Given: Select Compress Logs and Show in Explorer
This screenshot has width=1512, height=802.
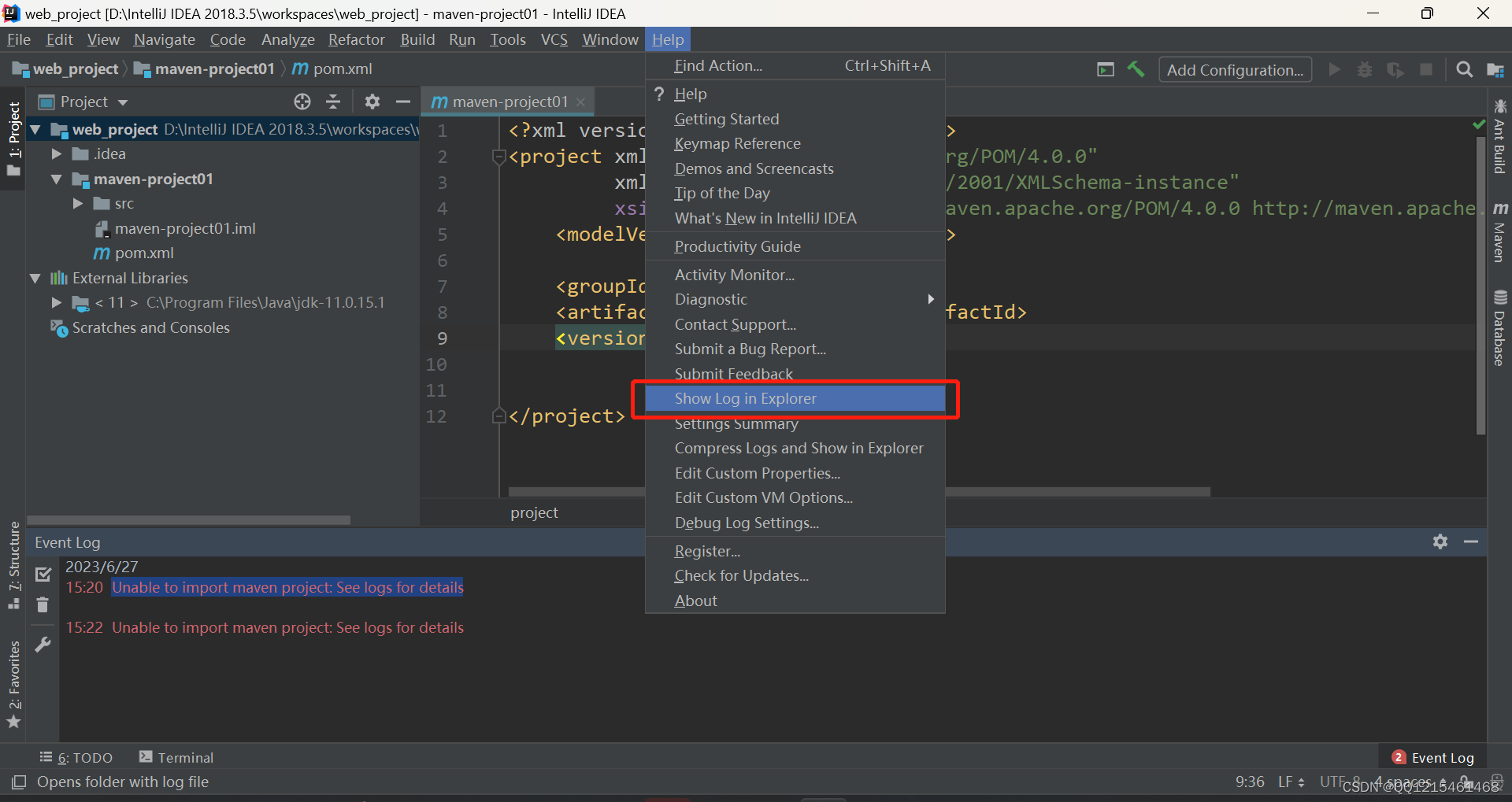Looking at the screenshot, I should click(795, 449).
